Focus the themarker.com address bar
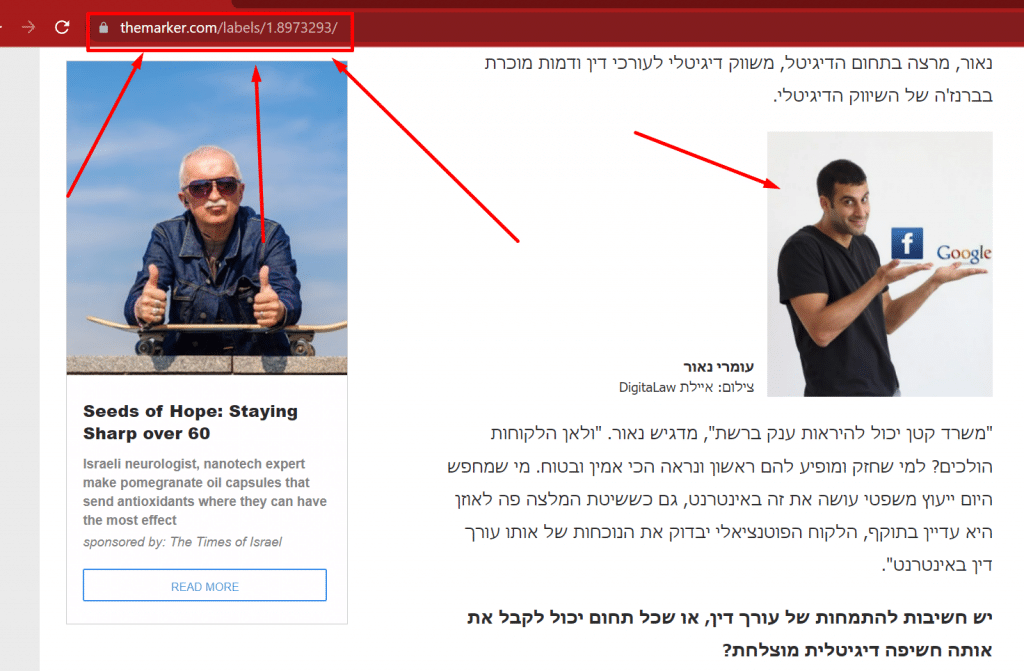This screenshot has width=1024, height=671. click(x=221, y=28)
